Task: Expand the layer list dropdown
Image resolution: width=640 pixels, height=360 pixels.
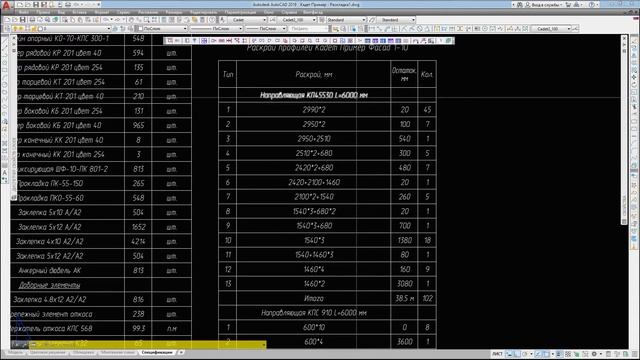Action: [109, 29]
